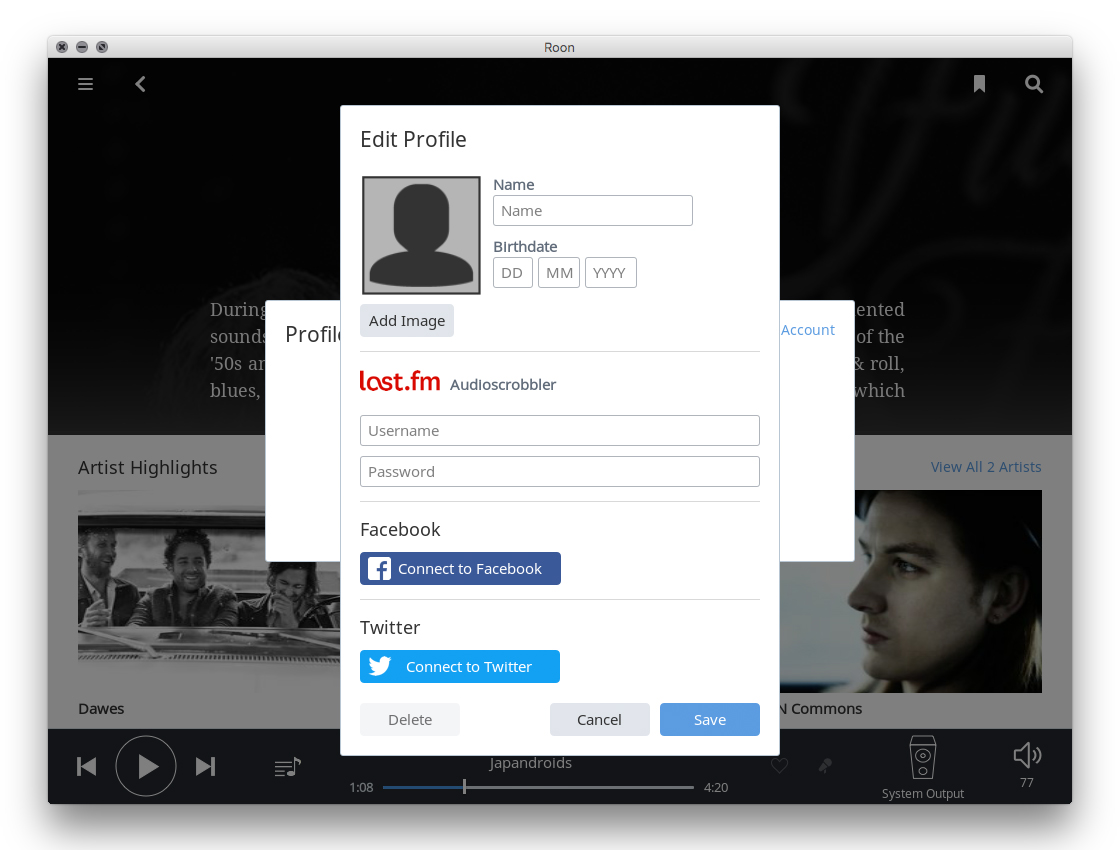Click the Add Image button
1120x850 pixels.
click(406, 321)
